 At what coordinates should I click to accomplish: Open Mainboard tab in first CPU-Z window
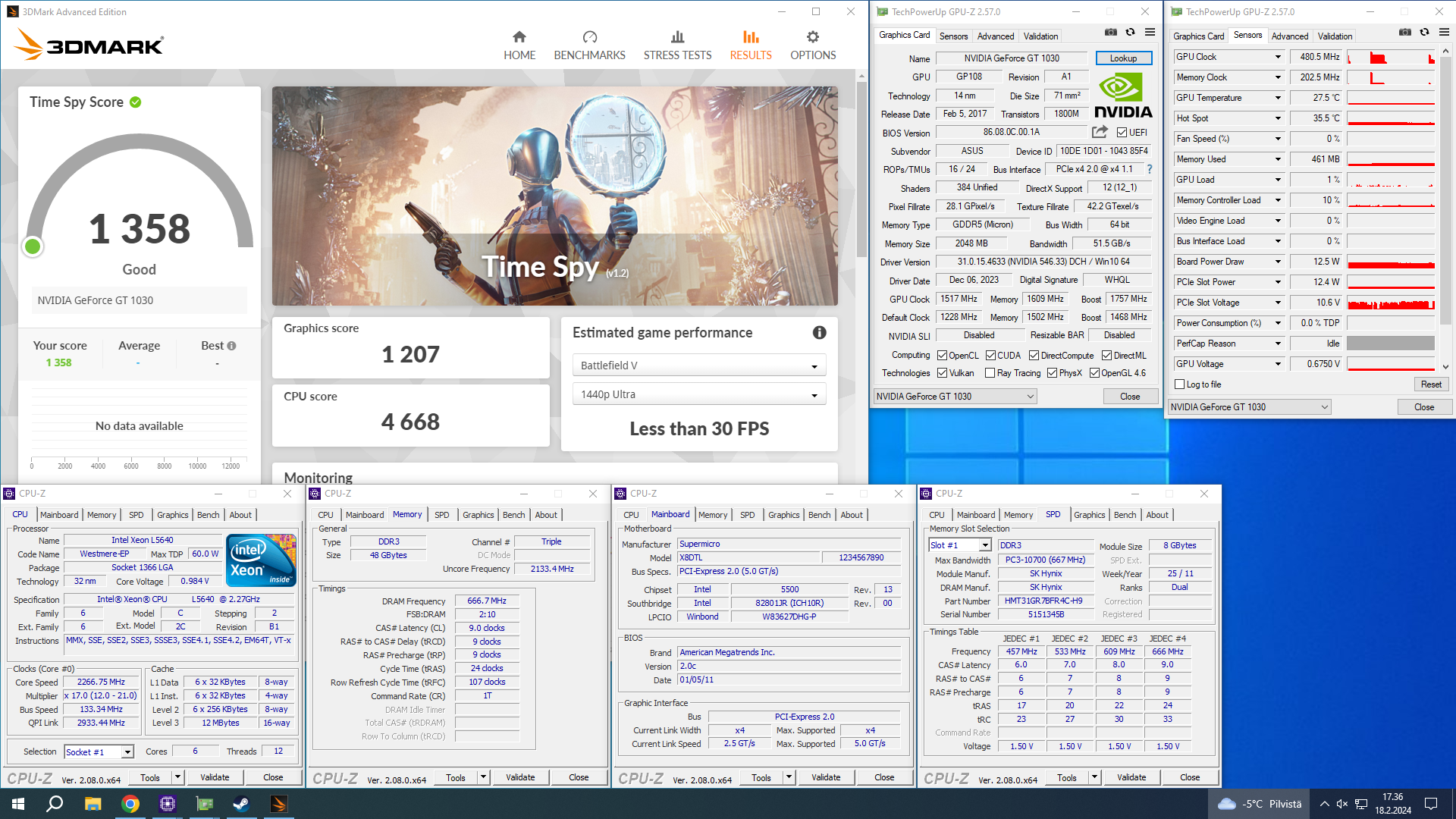tap(59, 515)
